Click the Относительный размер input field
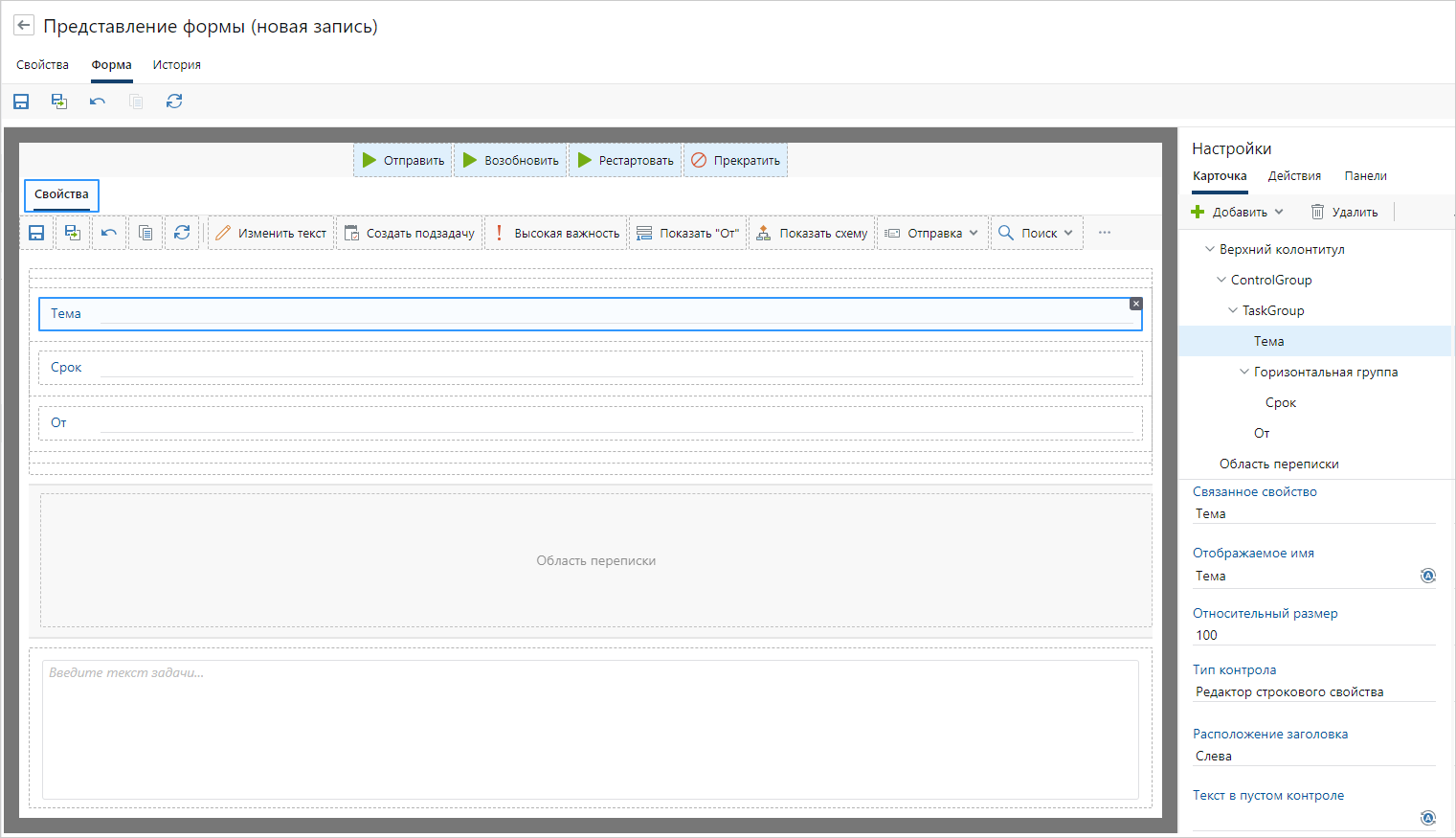 click(1311, 635)
